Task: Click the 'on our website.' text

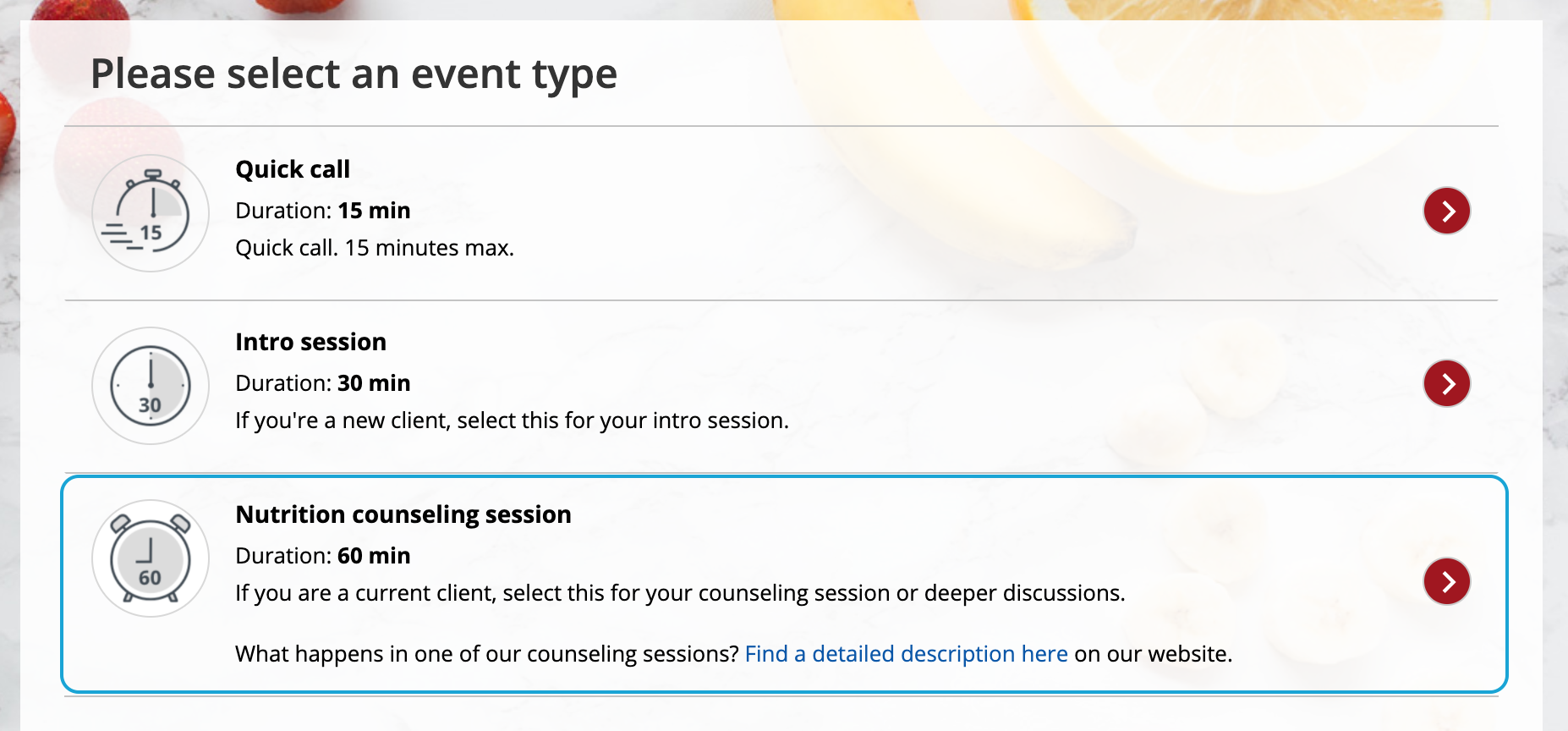Action: click(x=1153, y=654)
